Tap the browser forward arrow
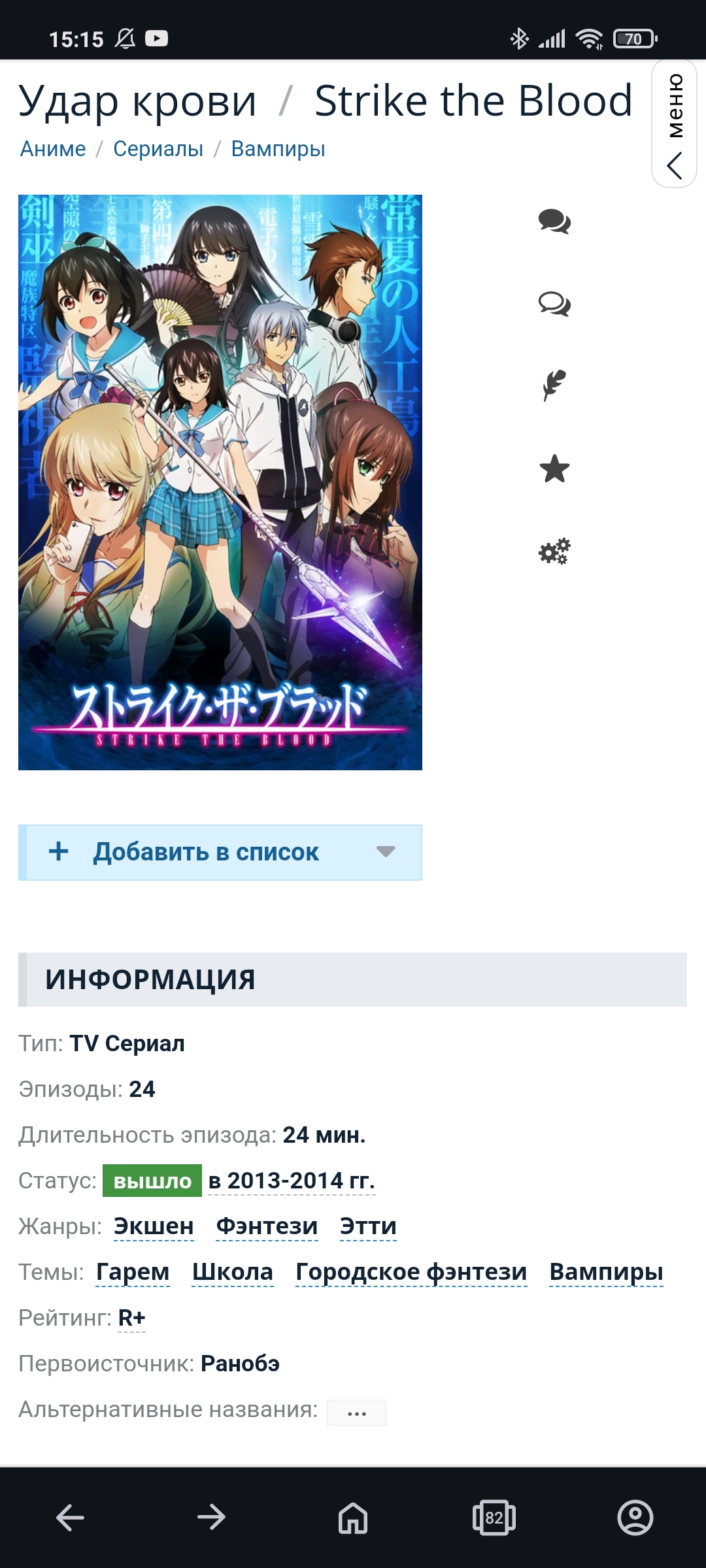 coord(211,1517)
